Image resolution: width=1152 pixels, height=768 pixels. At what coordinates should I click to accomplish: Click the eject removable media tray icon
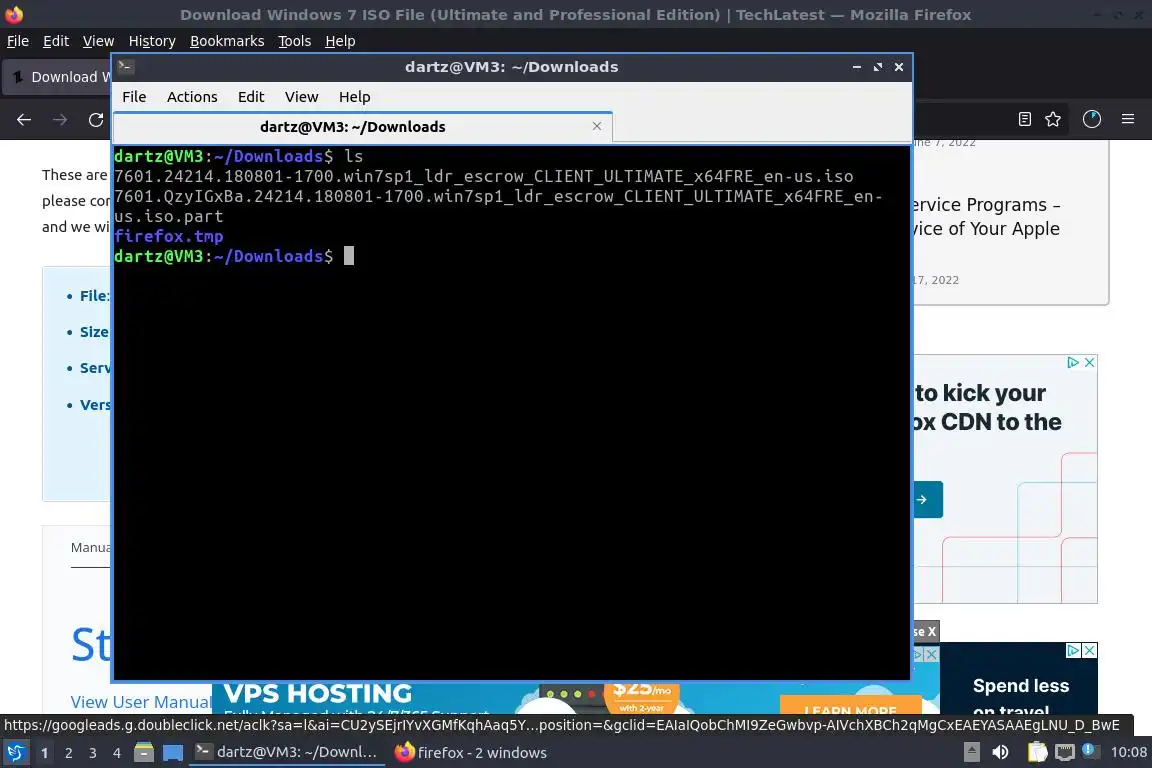pos(971,752)
